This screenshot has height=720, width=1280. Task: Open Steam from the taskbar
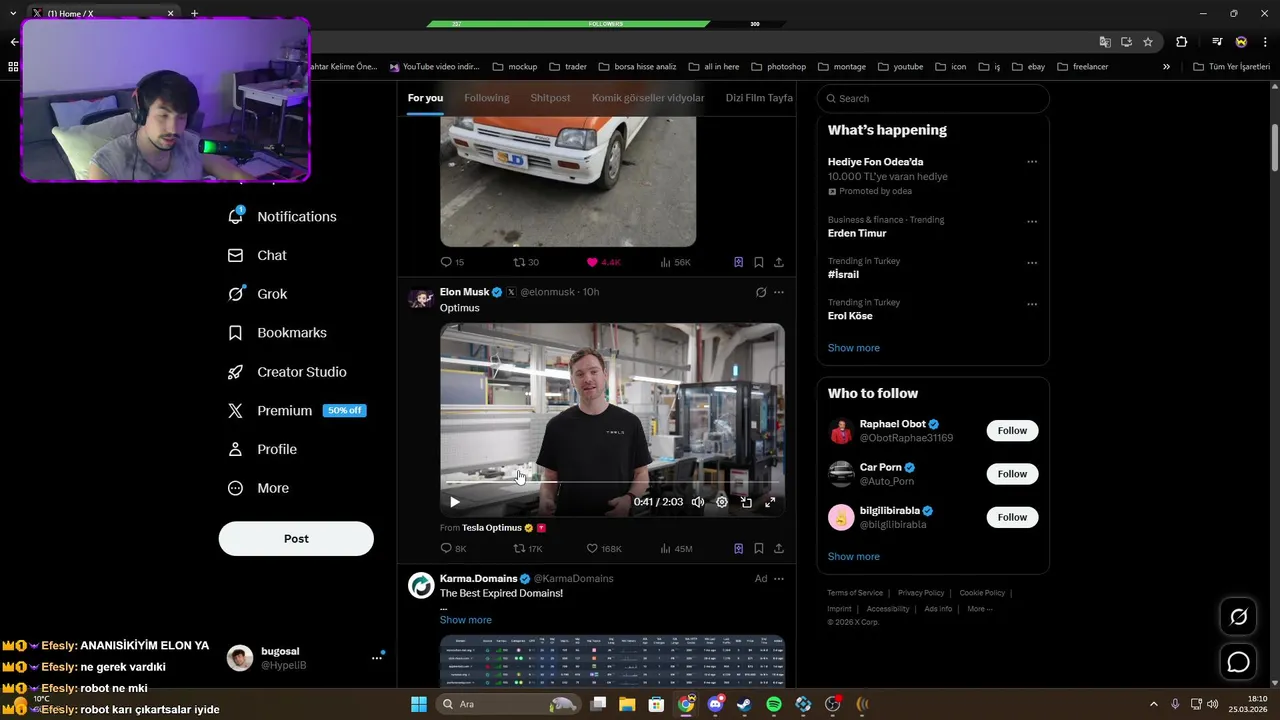coord(744,704)
